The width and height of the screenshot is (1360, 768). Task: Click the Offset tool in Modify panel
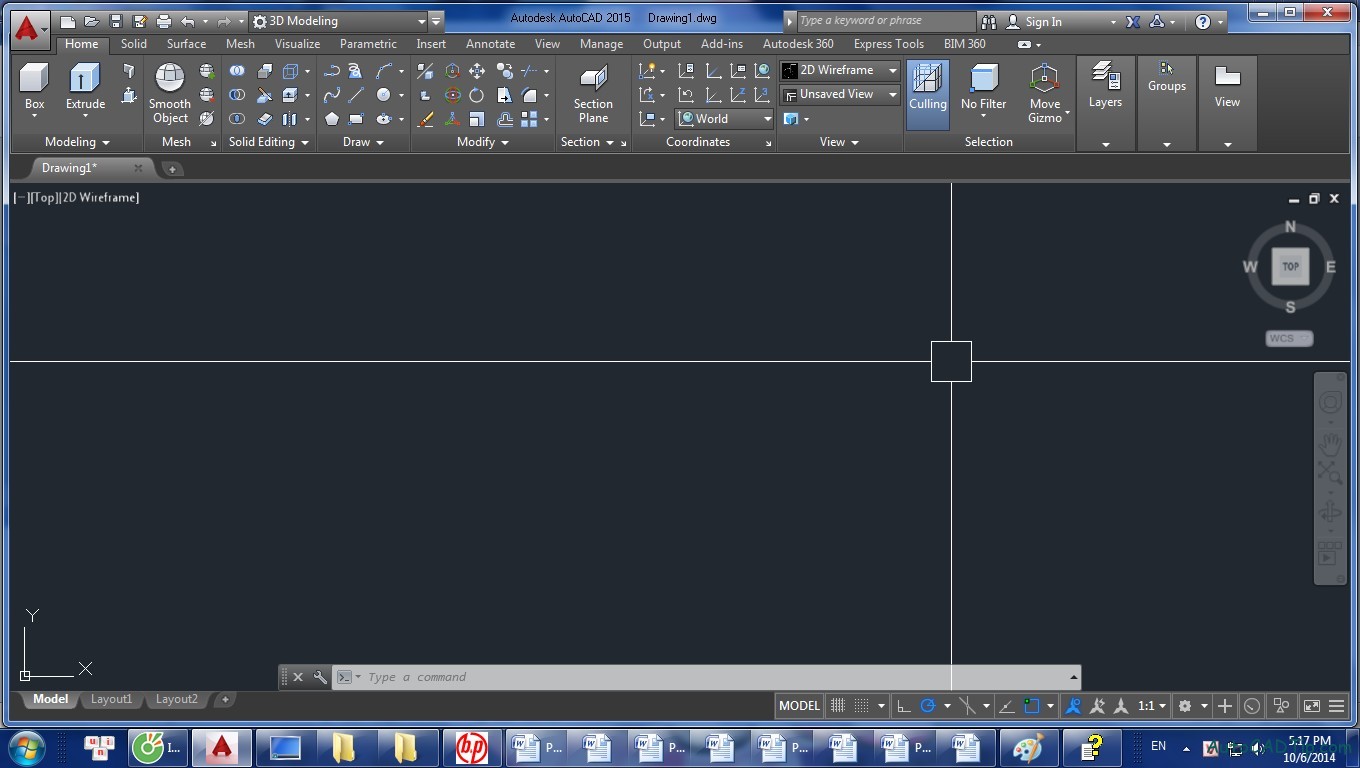504,119
